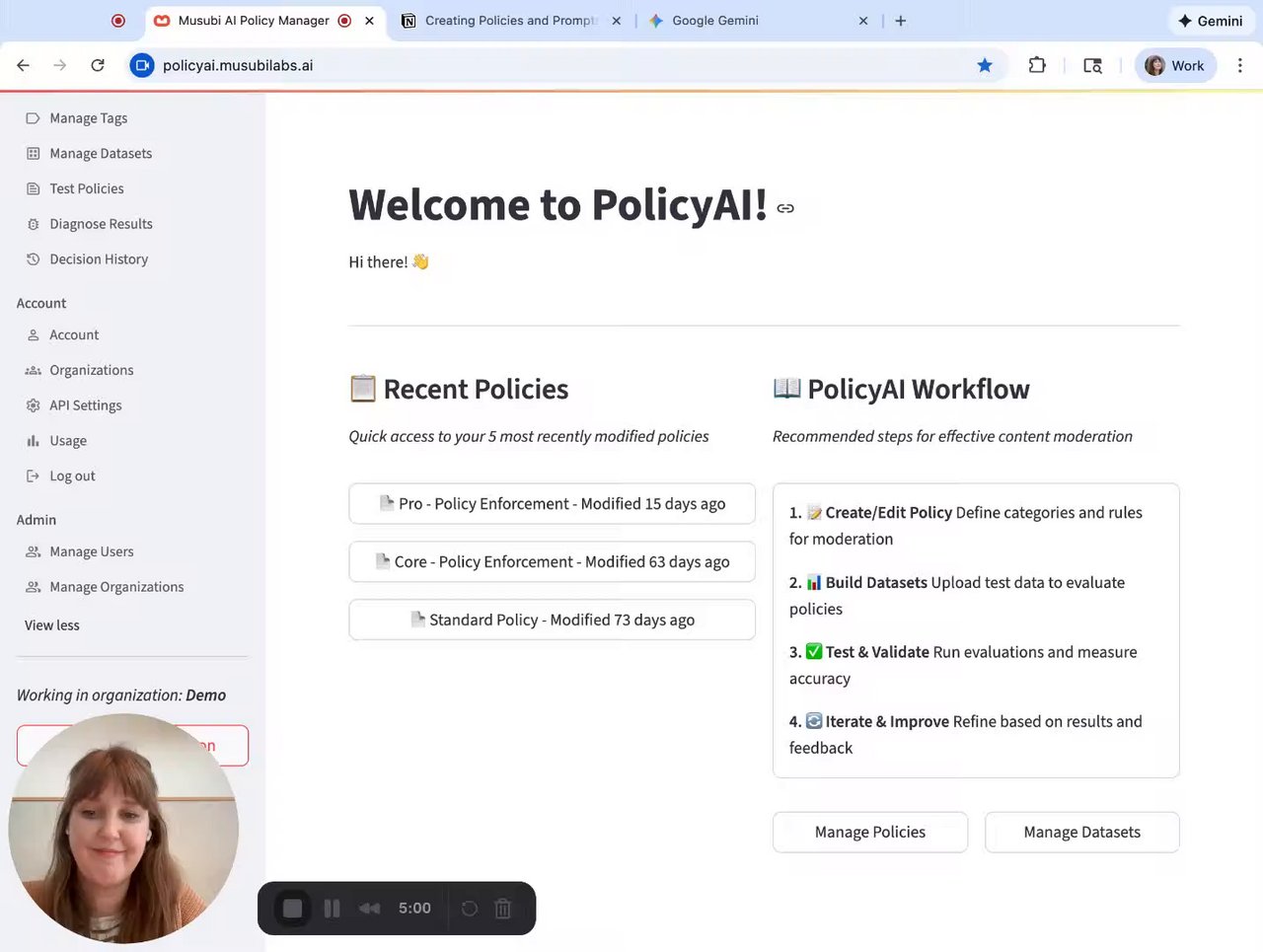
Task: Click 'Create/Edit Policy' workflow step
Action: (888, 513)
